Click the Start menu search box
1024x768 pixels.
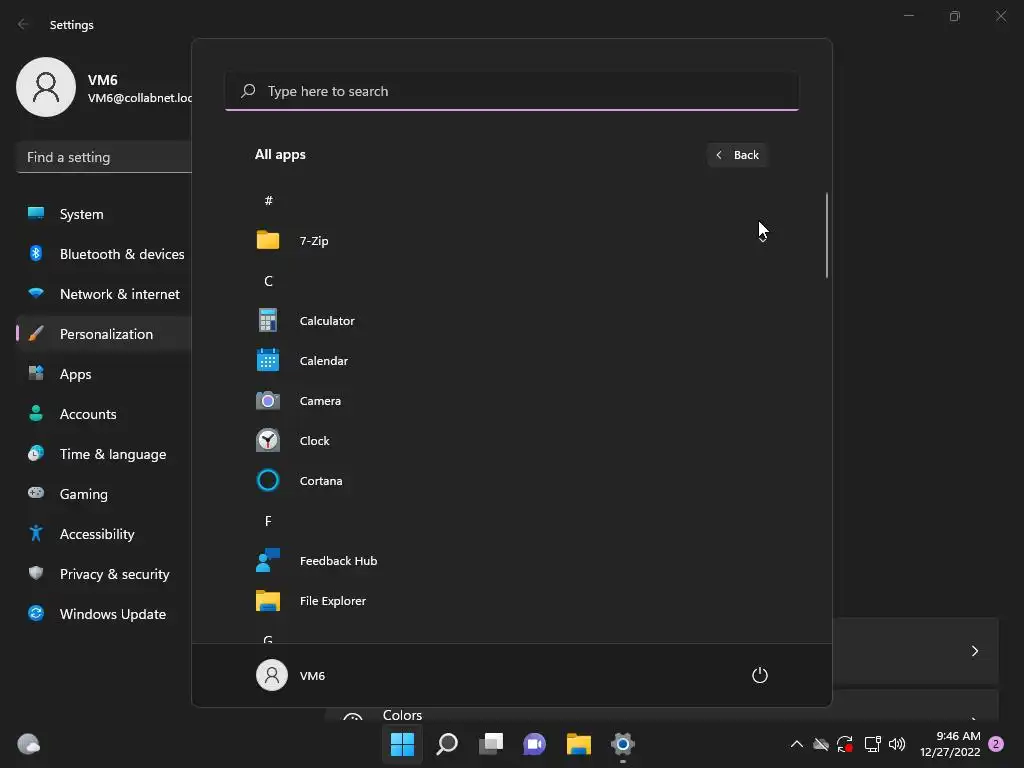point(512,91)
